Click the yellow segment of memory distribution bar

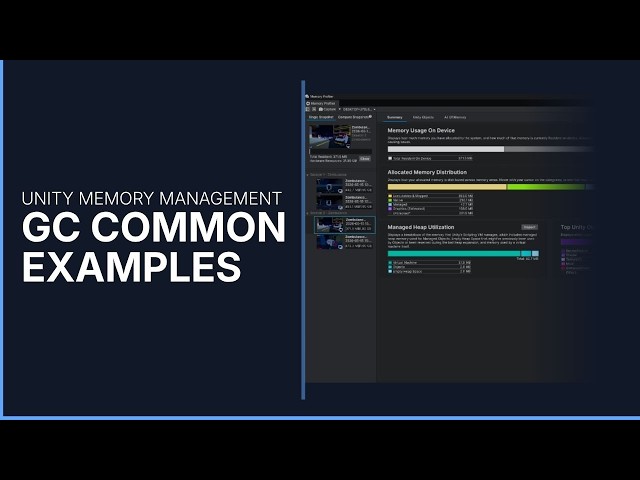click(x=447, y=187)
